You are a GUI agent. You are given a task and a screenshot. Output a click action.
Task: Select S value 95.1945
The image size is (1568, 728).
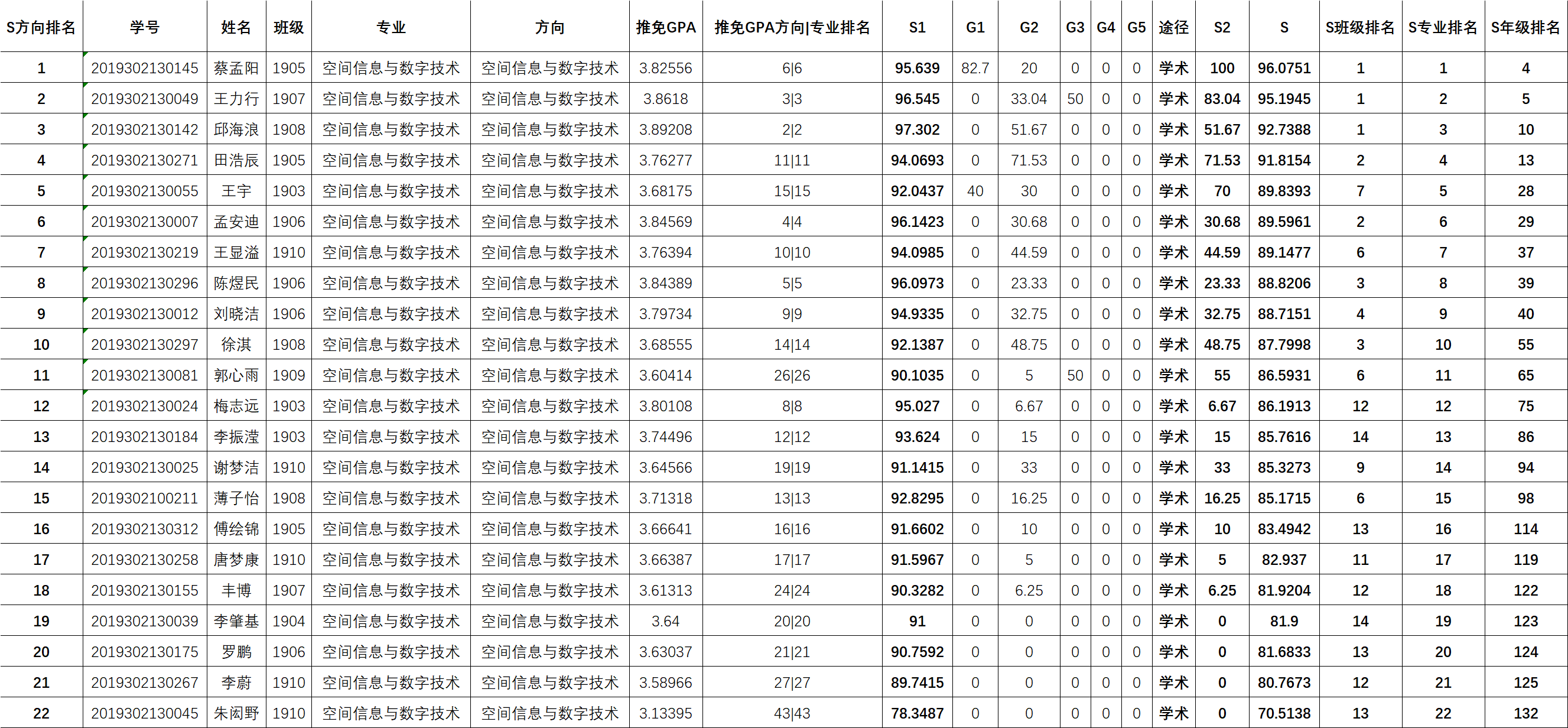coord(1284,99)
